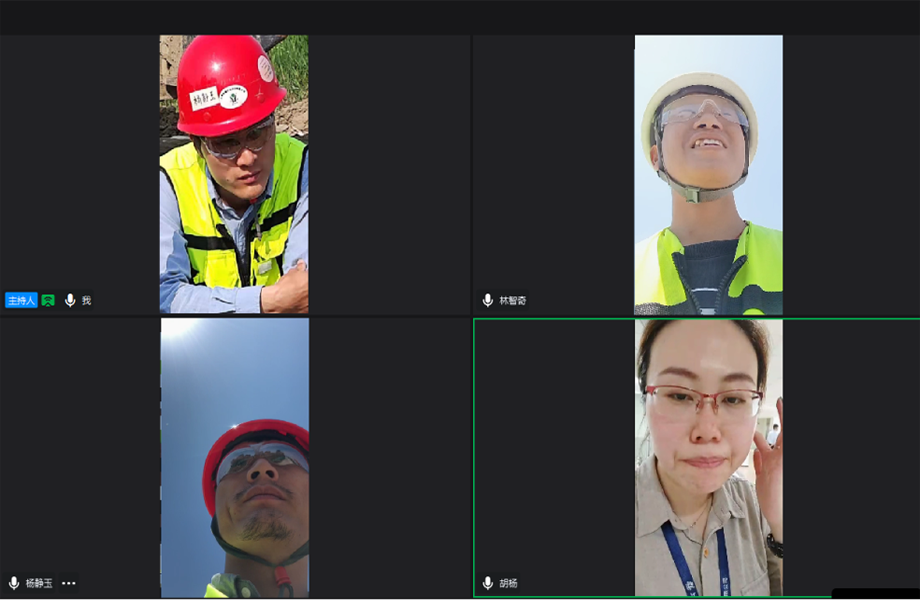Open the three-dot menu next to 杨静玉
This screenshot has height=600, width=920.
(x=68, y=583)
